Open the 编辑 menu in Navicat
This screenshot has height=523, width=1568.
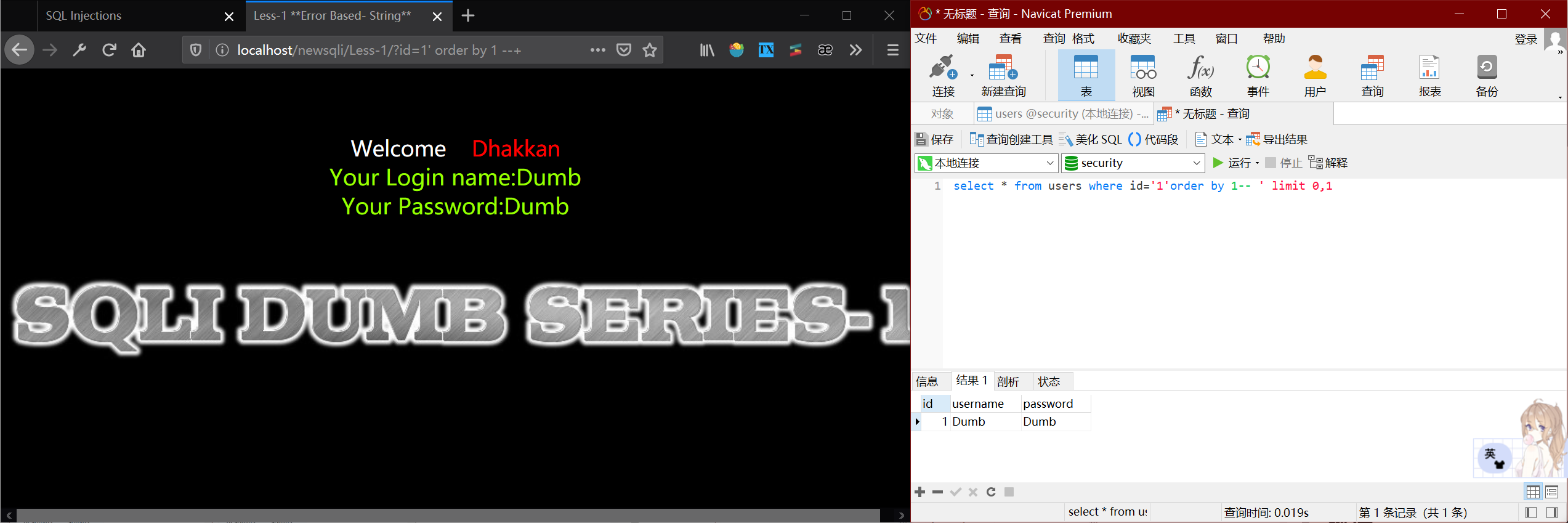[x=968, y=39]
